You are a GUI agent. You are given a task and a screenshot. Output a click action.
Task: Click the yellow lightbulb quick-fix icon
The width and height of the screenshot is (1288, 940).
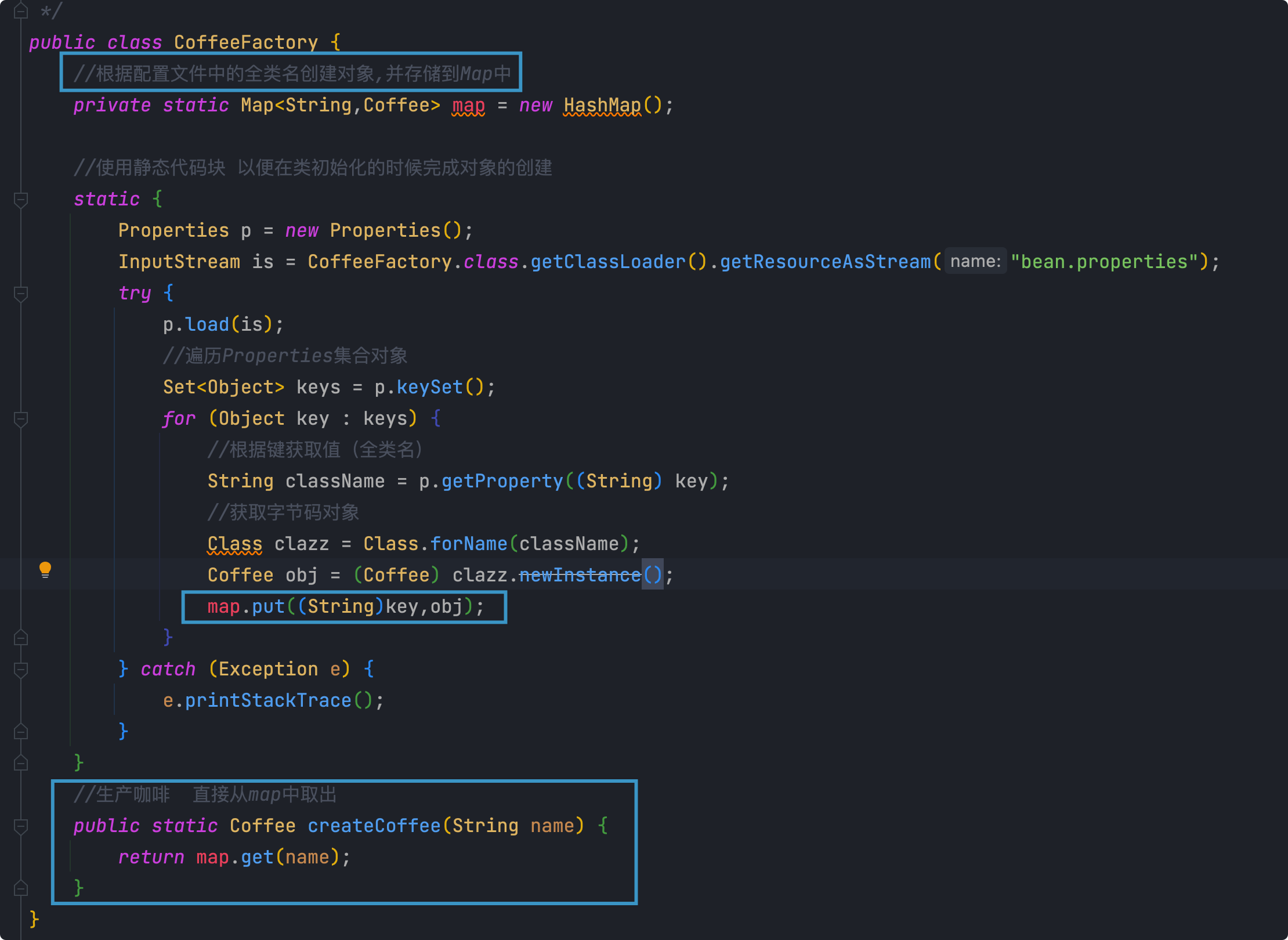(45, 569)
